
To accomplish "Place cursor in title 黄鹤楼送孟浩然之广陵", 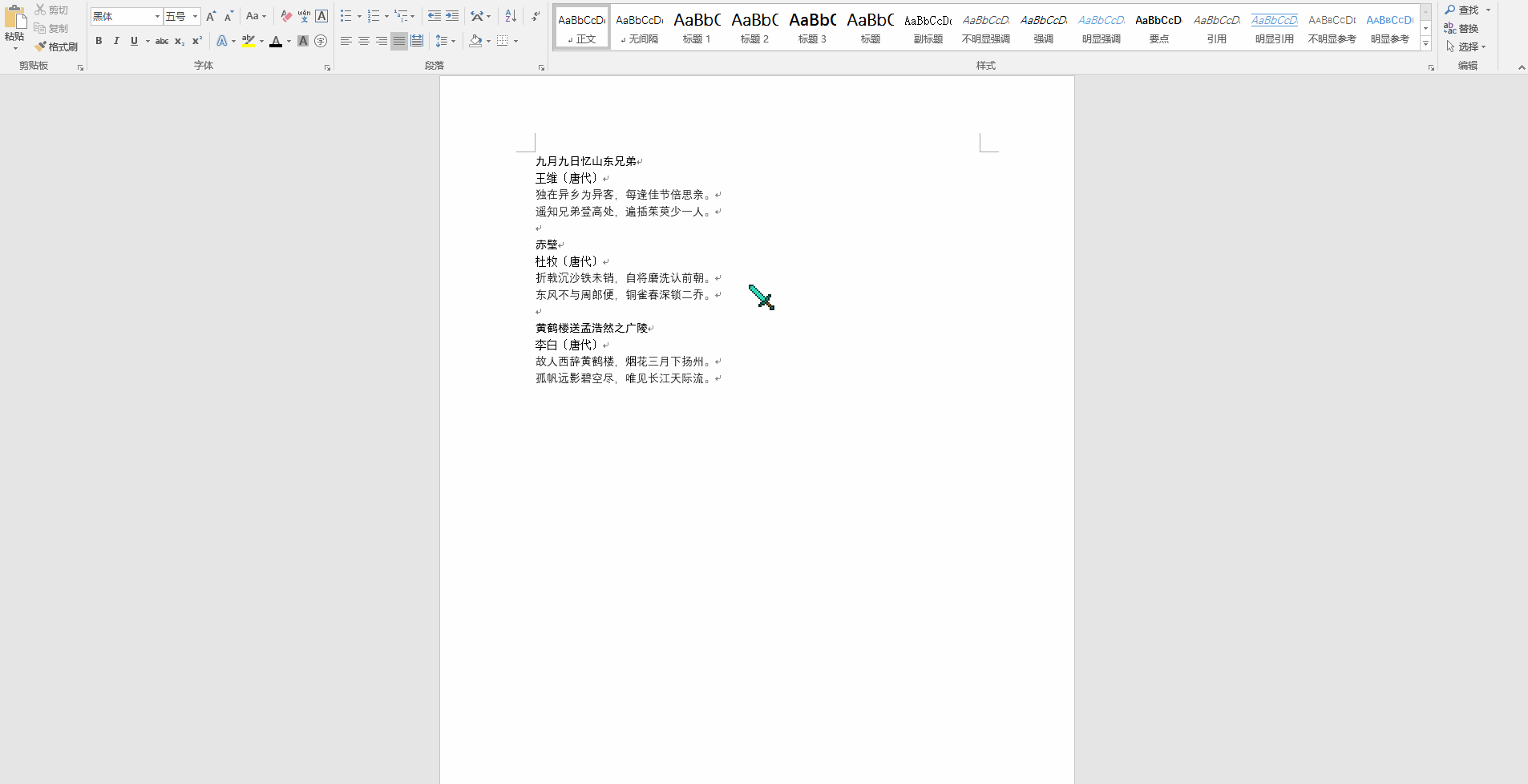I will click(x=592, y=328).
